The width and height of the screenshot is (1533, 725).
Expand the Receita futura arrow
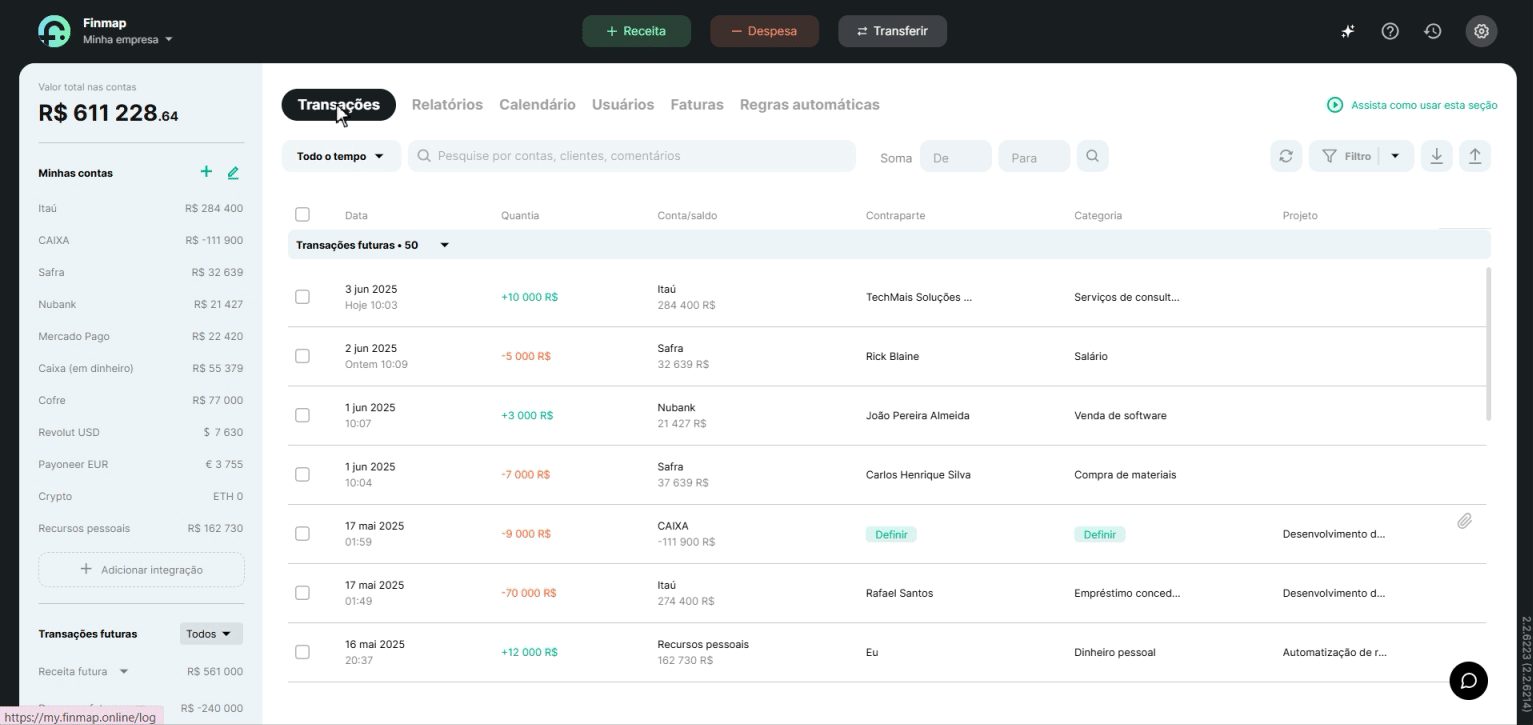pyautogui.click(x=124, y=672)
